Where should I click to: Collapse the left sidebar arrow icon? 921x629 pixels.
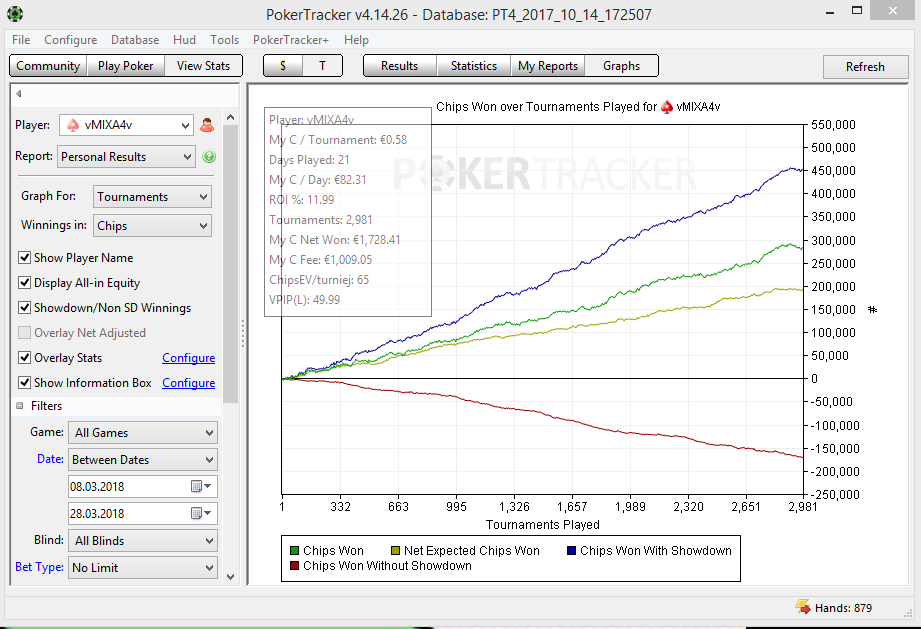point(19,93)
